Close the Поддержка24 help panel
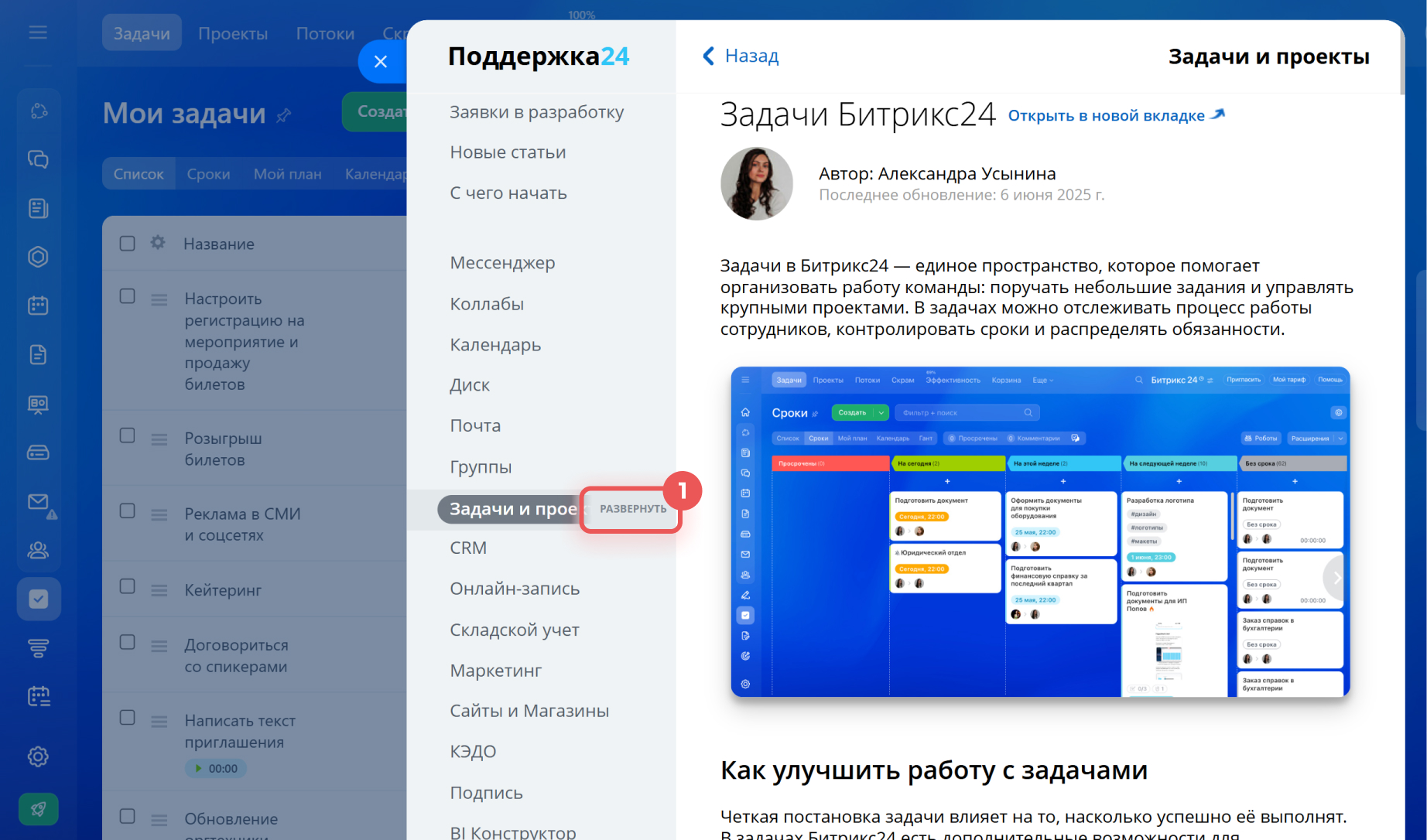This screenshot has width=1427, height=840. pyautogui.click(x=381, y=61)
